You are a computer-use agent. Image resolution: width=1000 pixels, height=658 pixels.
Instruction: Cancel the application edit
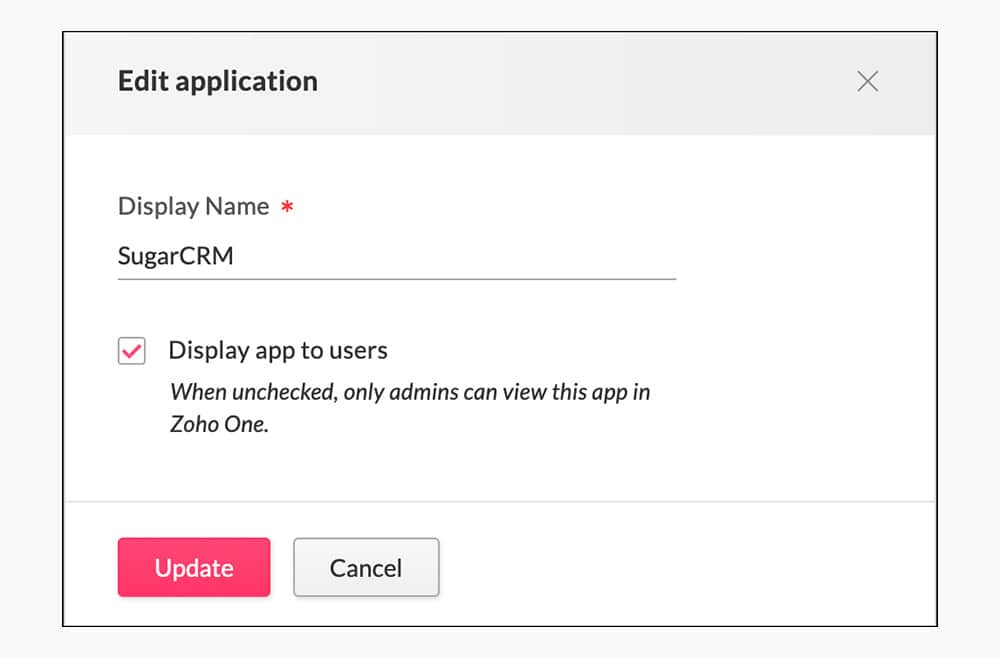coord(366,567)
